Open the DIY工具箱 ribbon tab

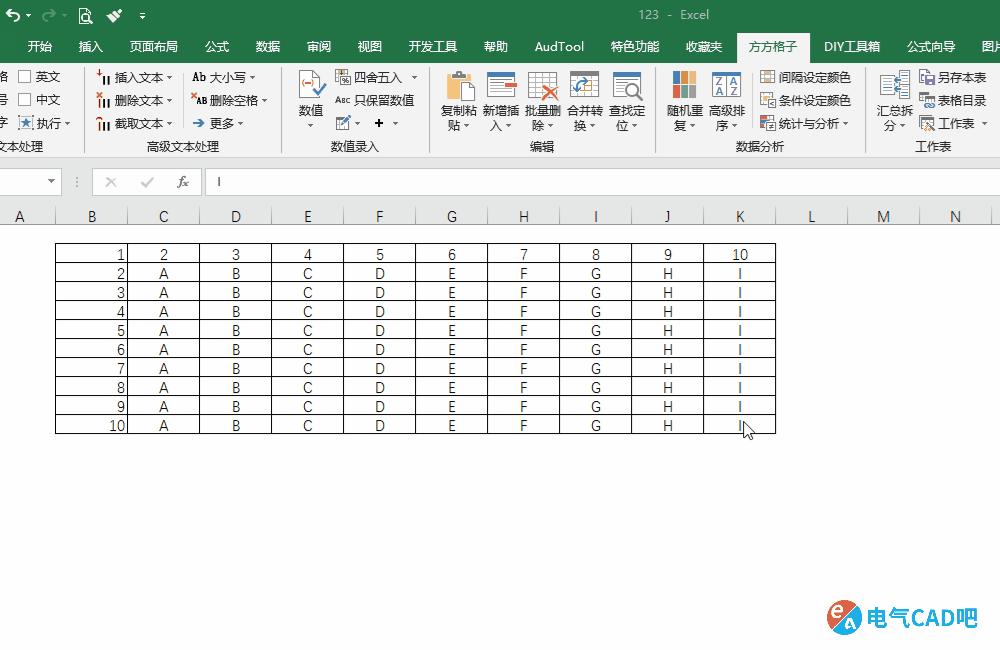(851, 45)
